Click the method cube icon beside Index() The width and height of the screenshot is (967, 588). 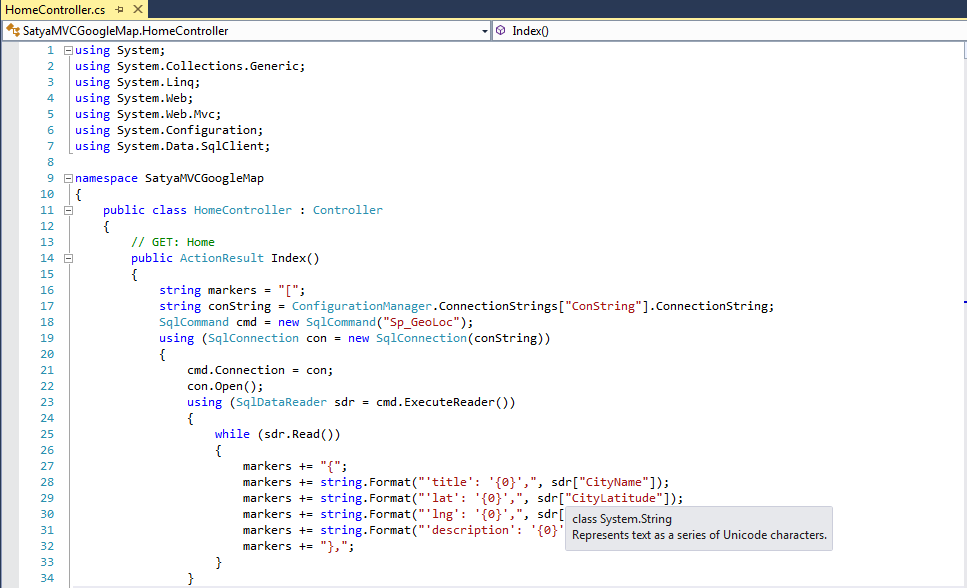tap(501, 31)
